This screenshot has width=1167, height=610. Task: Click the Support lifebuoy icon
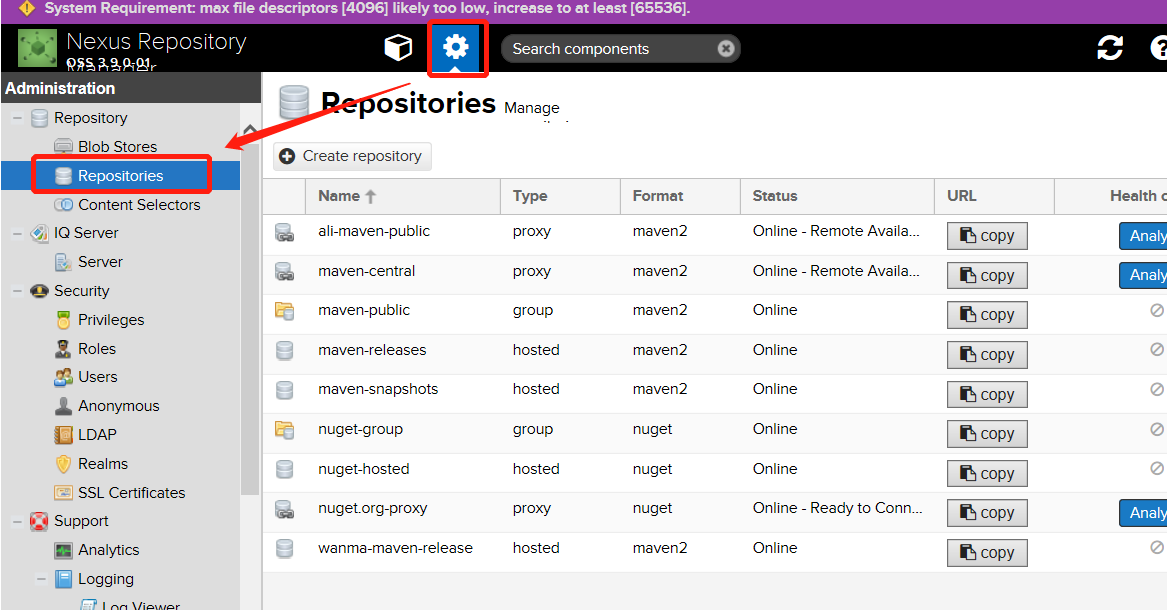[39, 521]
